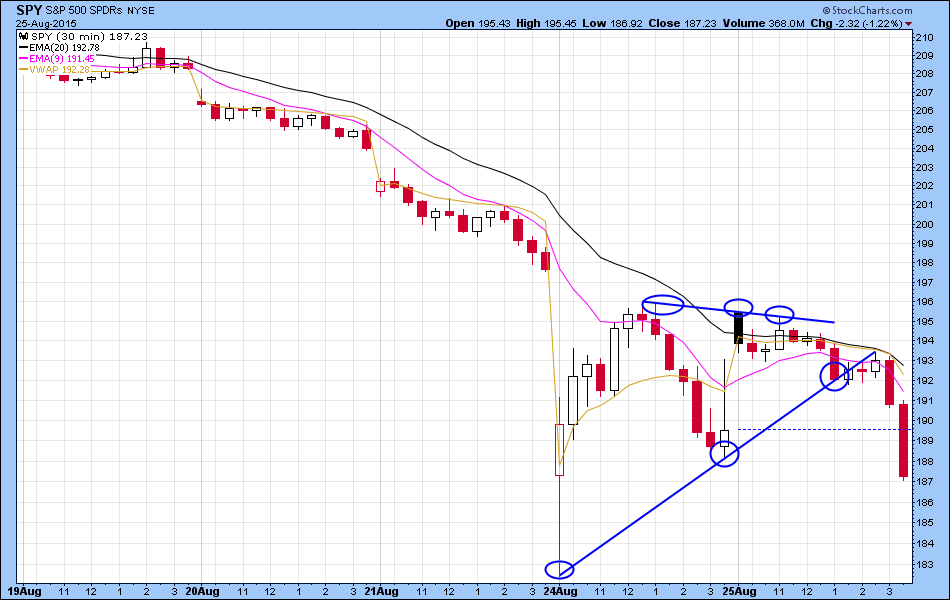Click the NYSE exchange label
This screenshot has height=600, width=950.
[141, 11]
